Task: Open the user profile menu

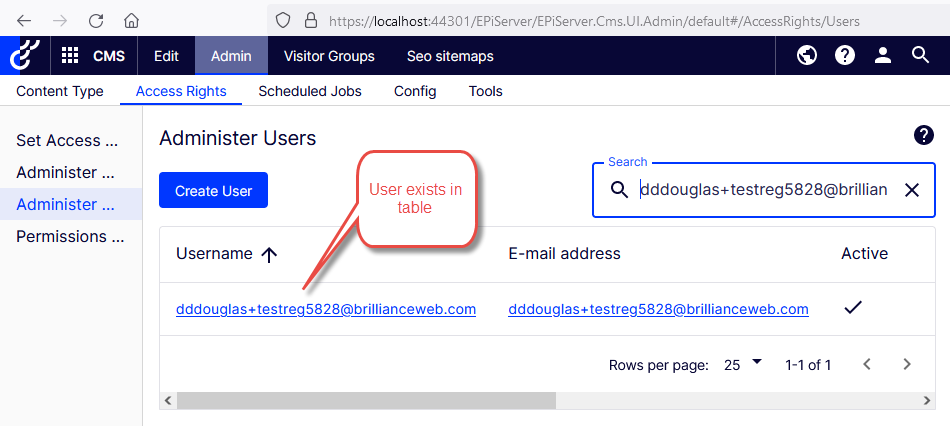Action: click(883, 56)
